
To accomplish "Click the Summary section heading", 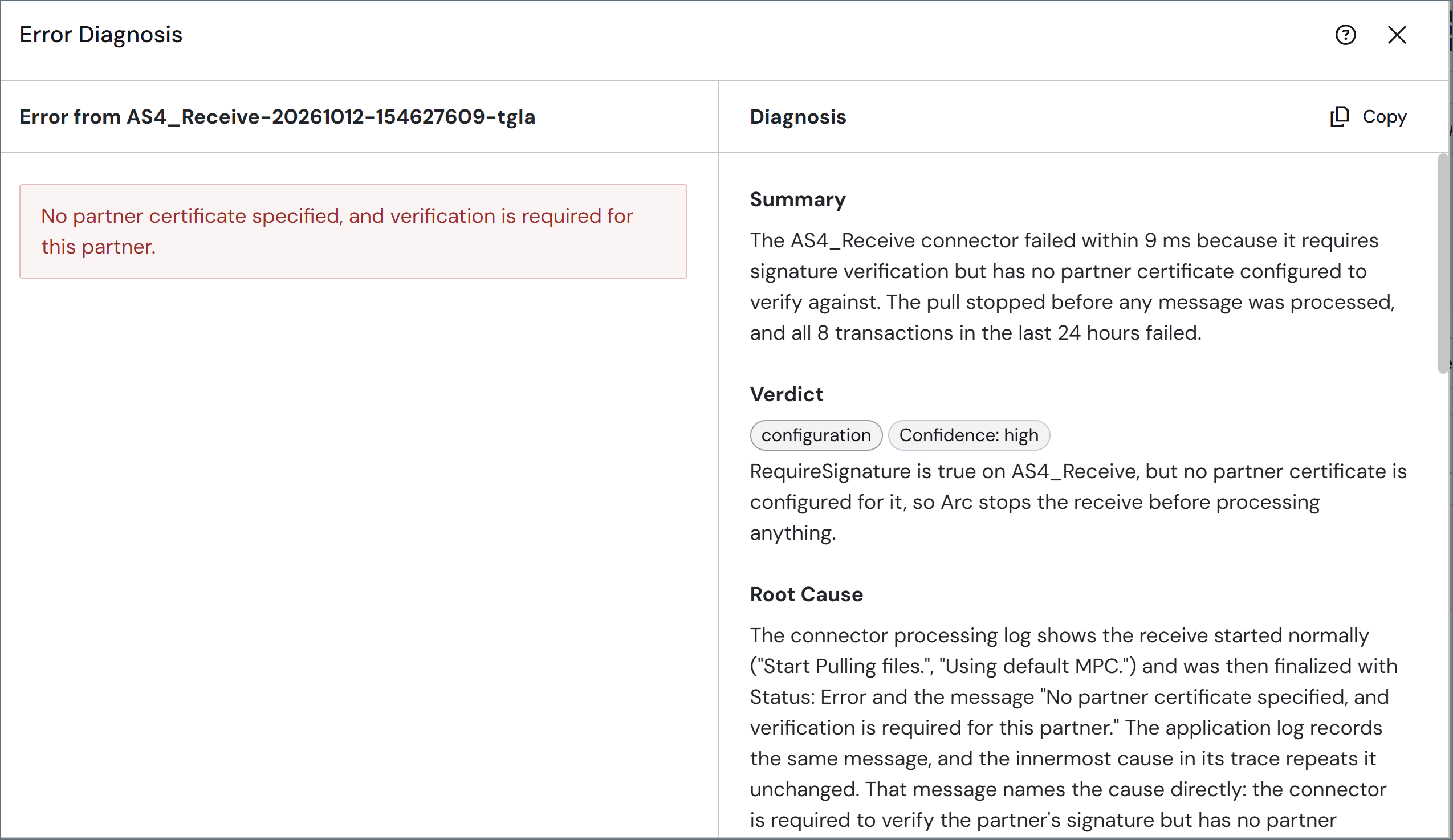I will point(797,199).
